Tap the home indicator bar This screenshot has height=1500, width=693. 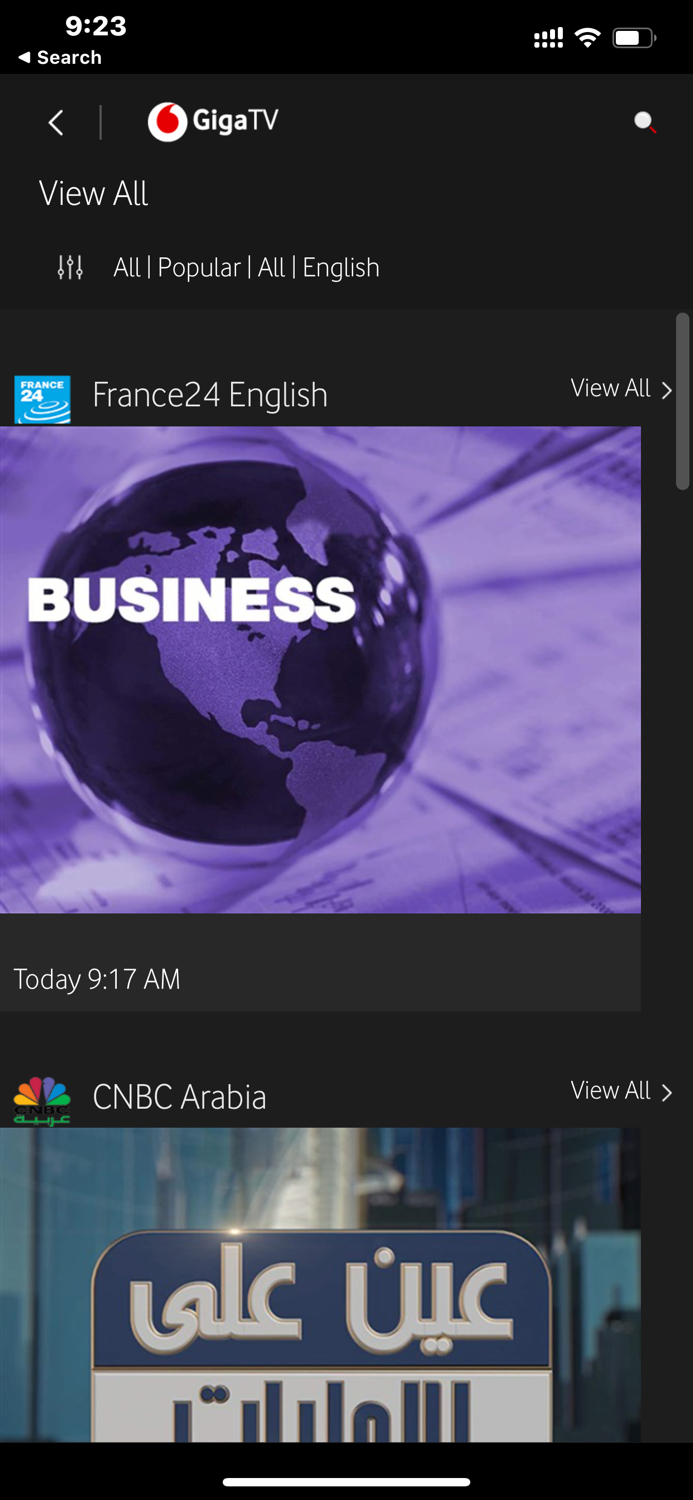click(346, 1482)
